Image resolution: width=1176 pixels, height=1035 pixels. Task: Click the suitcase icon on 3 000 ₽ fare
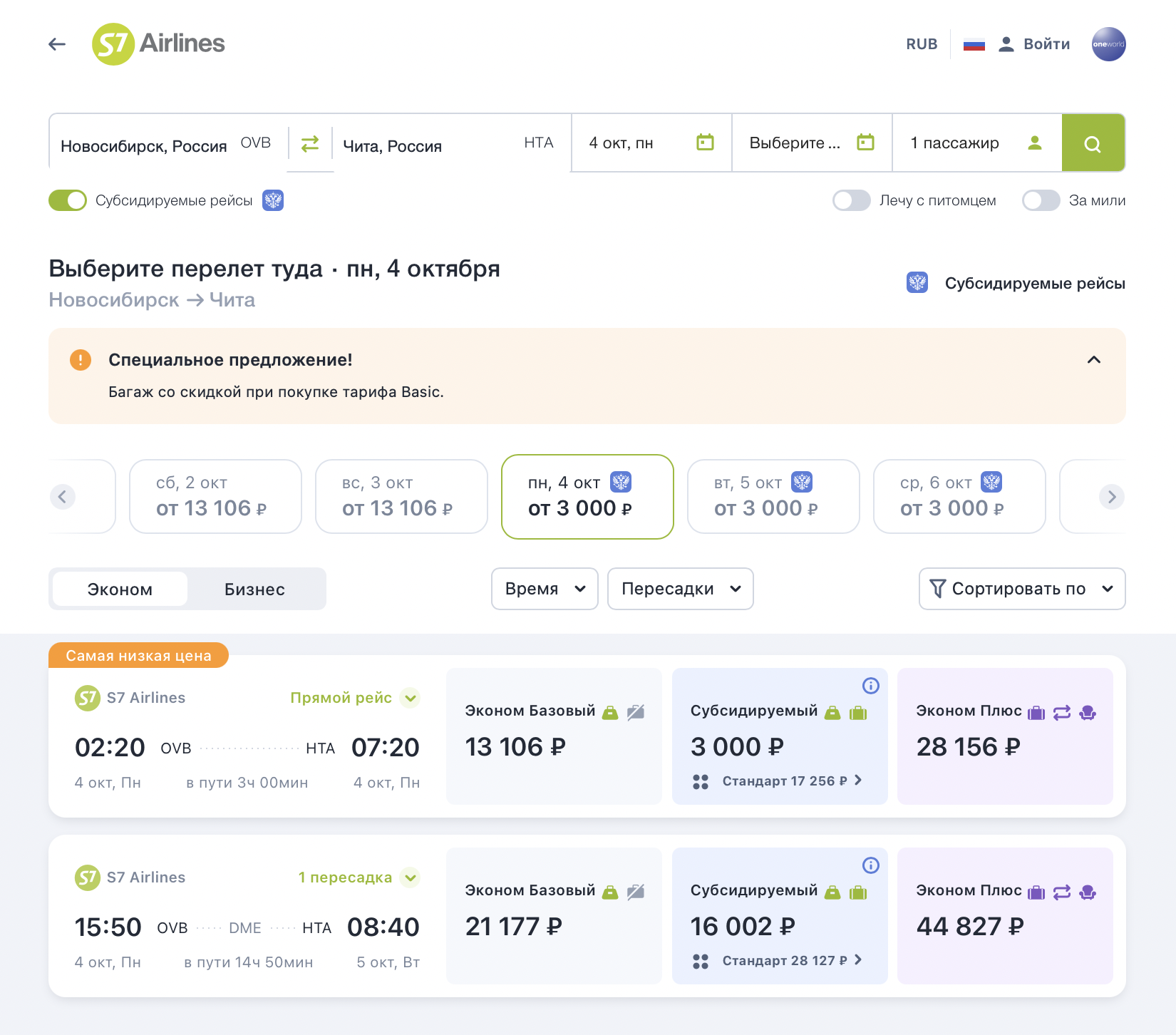pos(858,712)
